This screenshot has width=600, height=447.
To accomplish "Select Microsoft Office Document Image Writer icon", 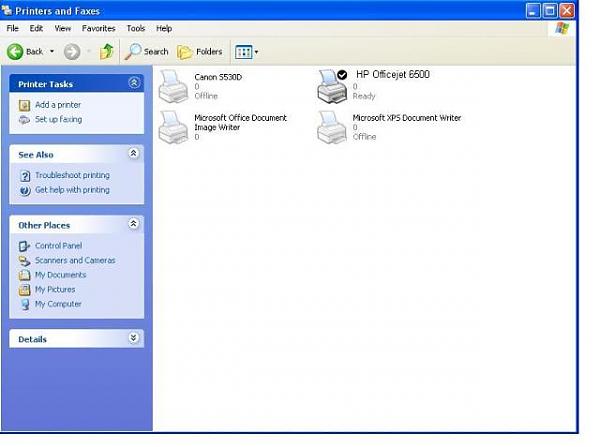I will pyautogui.click(x=173, y=128).
